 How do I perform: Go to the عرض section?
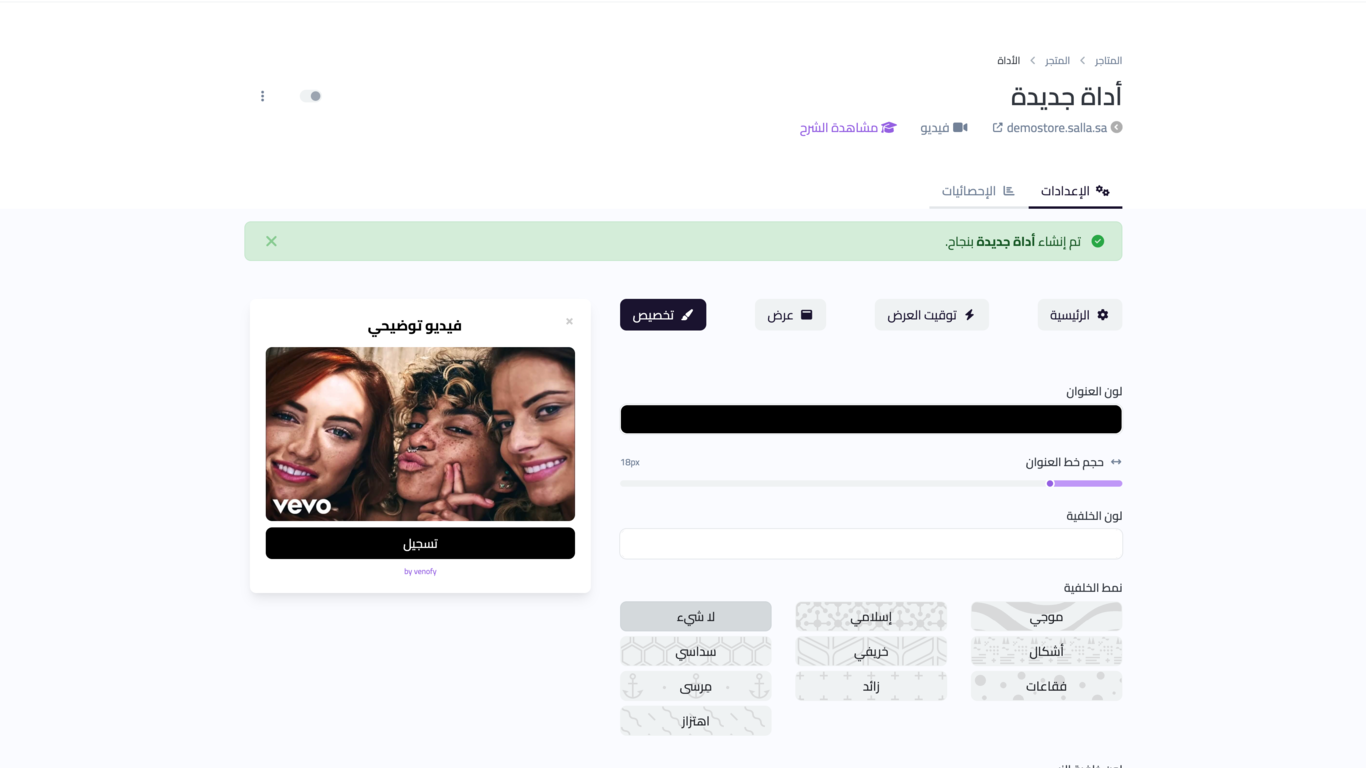point(790,315)
